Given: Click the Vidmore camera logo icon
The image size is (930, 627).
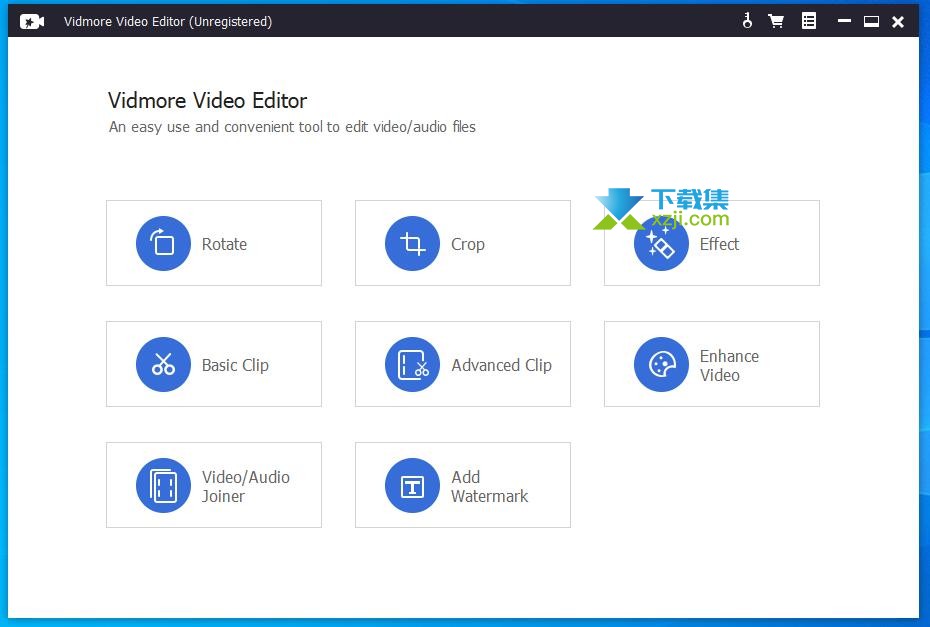Looking at the screenshot, I should click(32, 22).
